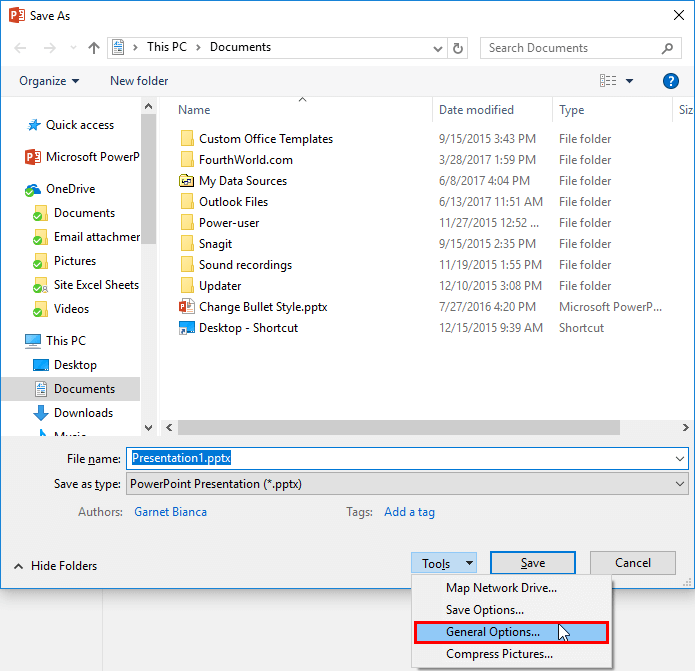Click the Help question mark icon
Viewport: 695px width, 671px height.
point(671,81)
